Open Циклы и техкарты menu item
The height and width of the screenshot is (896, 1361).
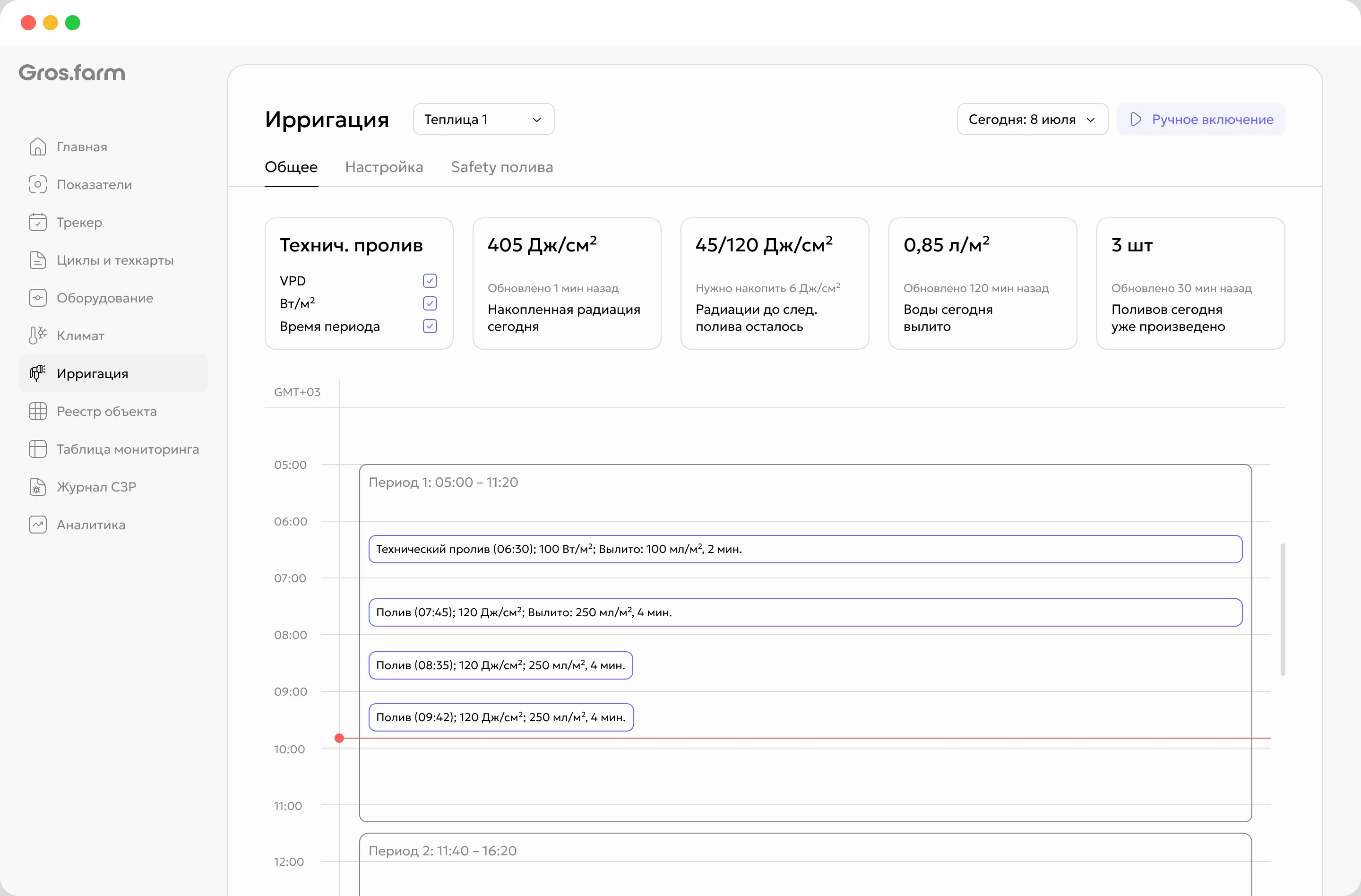pyautogui.click(x=113, y=260)
